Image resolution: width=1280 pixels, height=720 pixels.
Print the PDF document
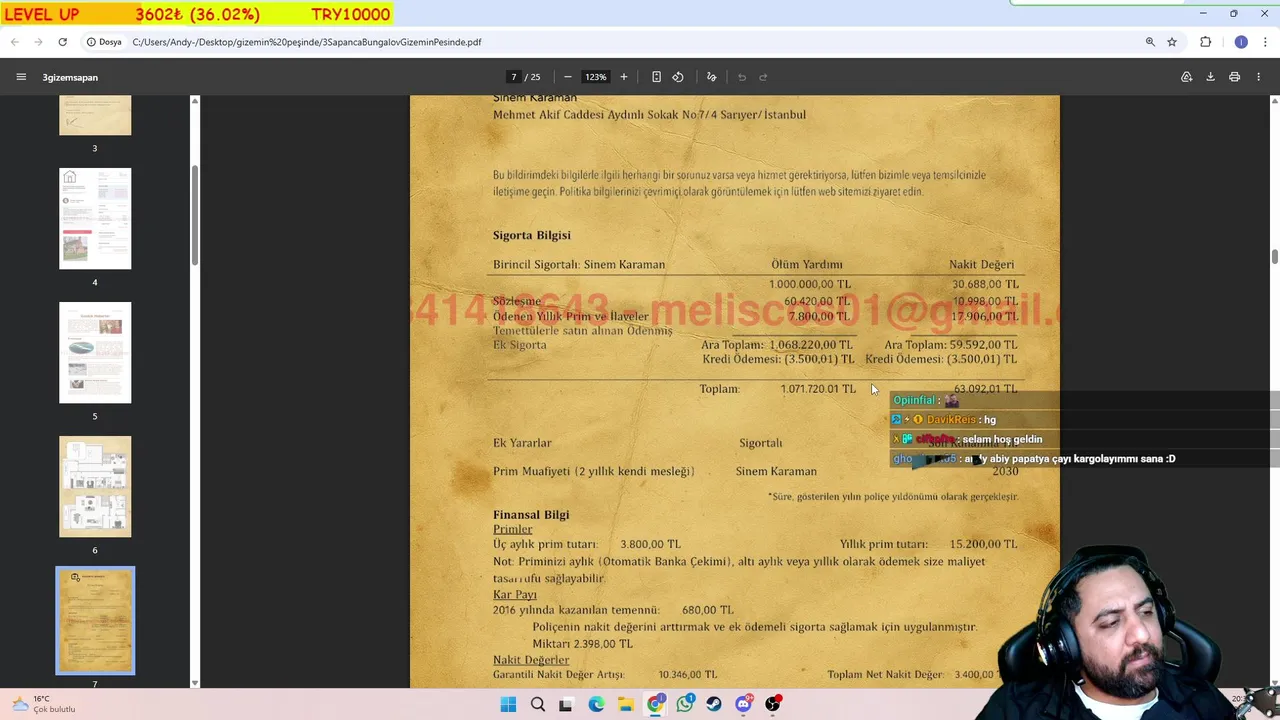[1235, 77]
